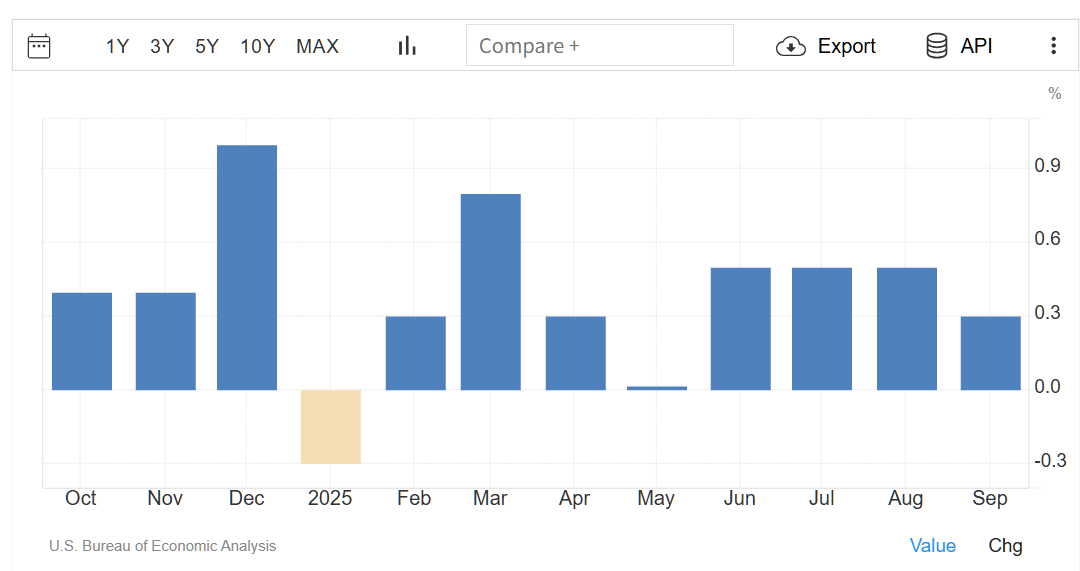Show the 10Y time range
1080x571 pixels.
[257, 46]
